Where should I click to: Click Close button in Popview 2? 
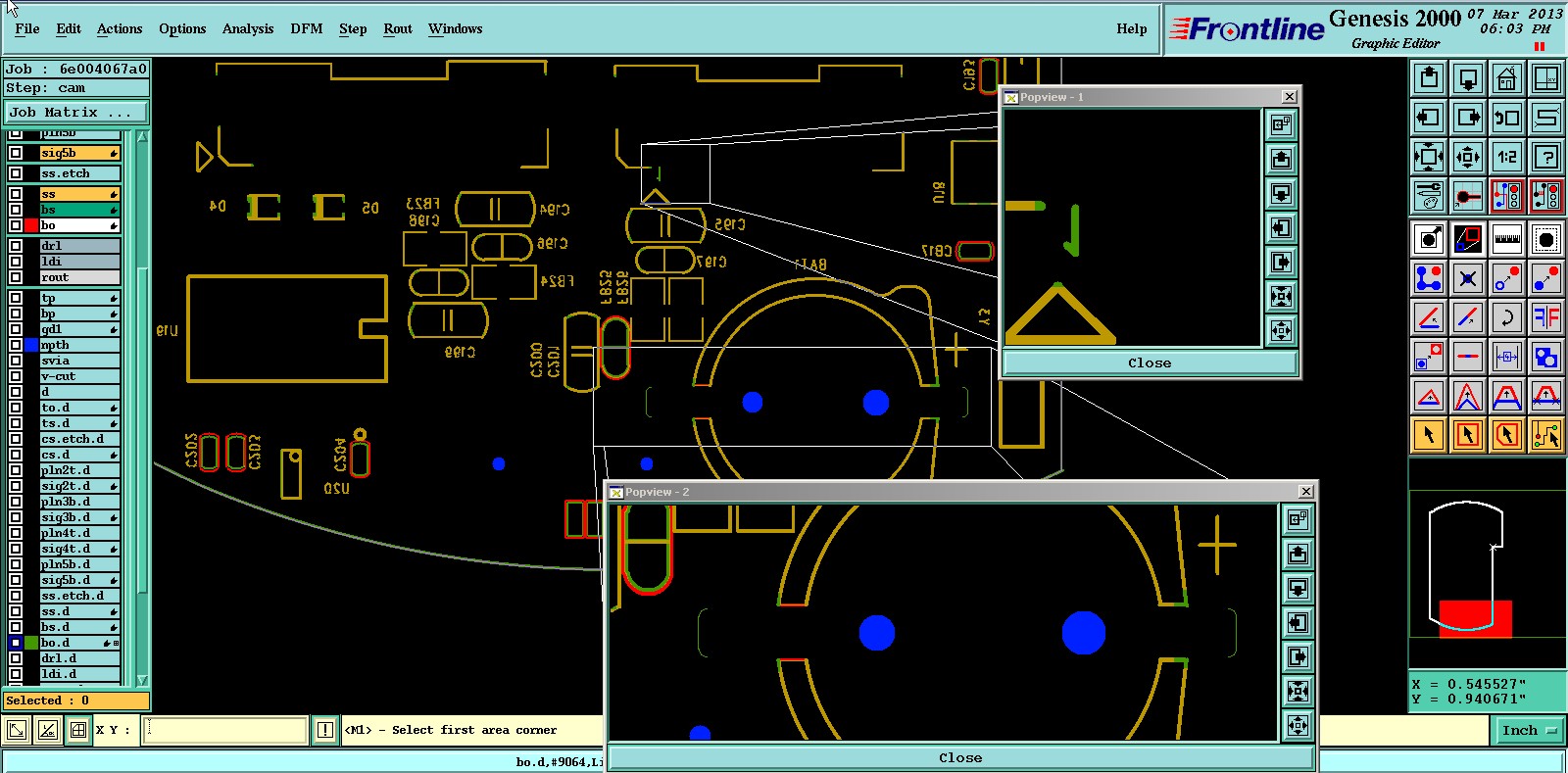(x=960, y=757)
